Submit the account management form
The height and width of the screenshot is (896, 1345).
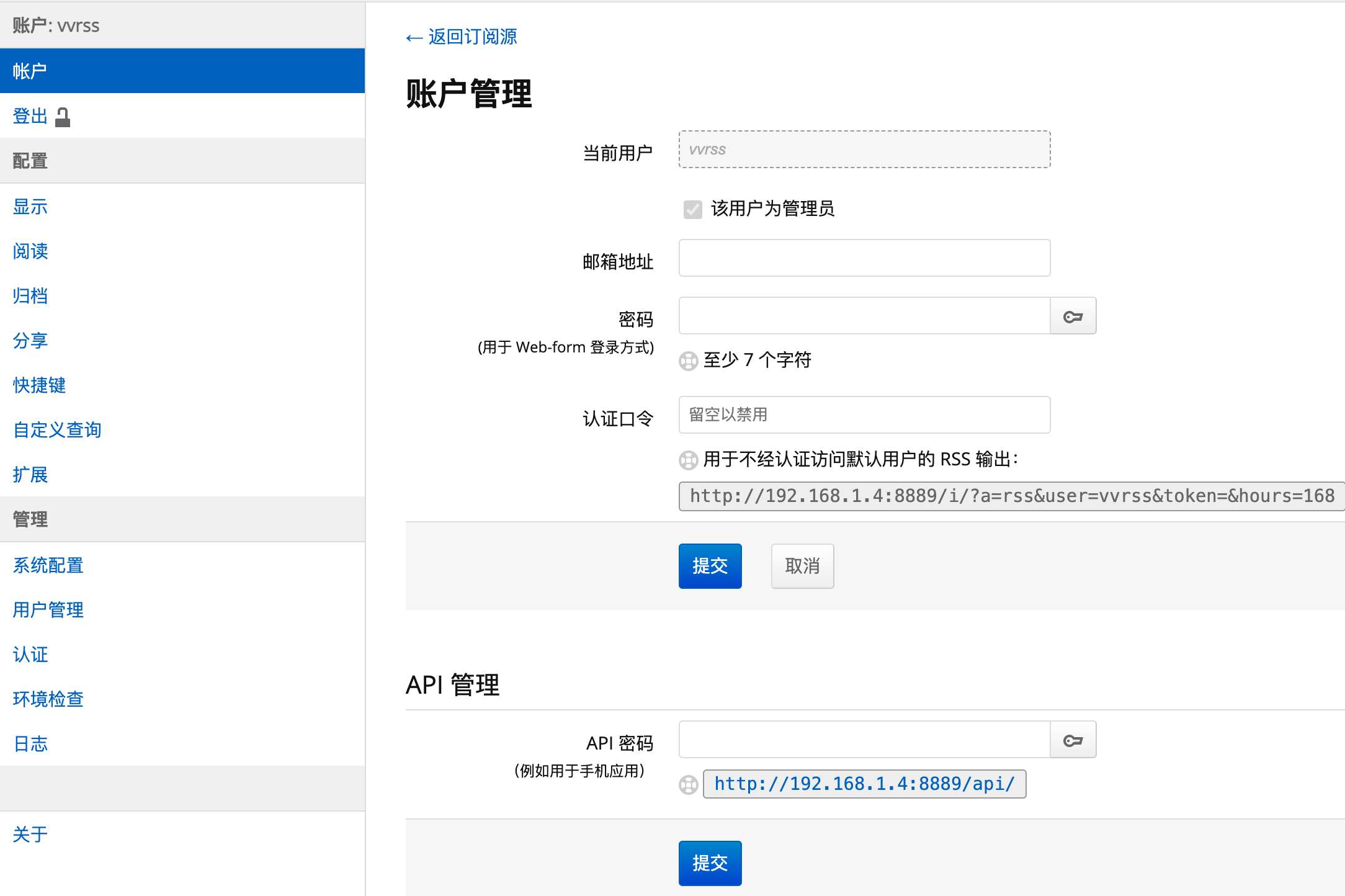point(710,566)
